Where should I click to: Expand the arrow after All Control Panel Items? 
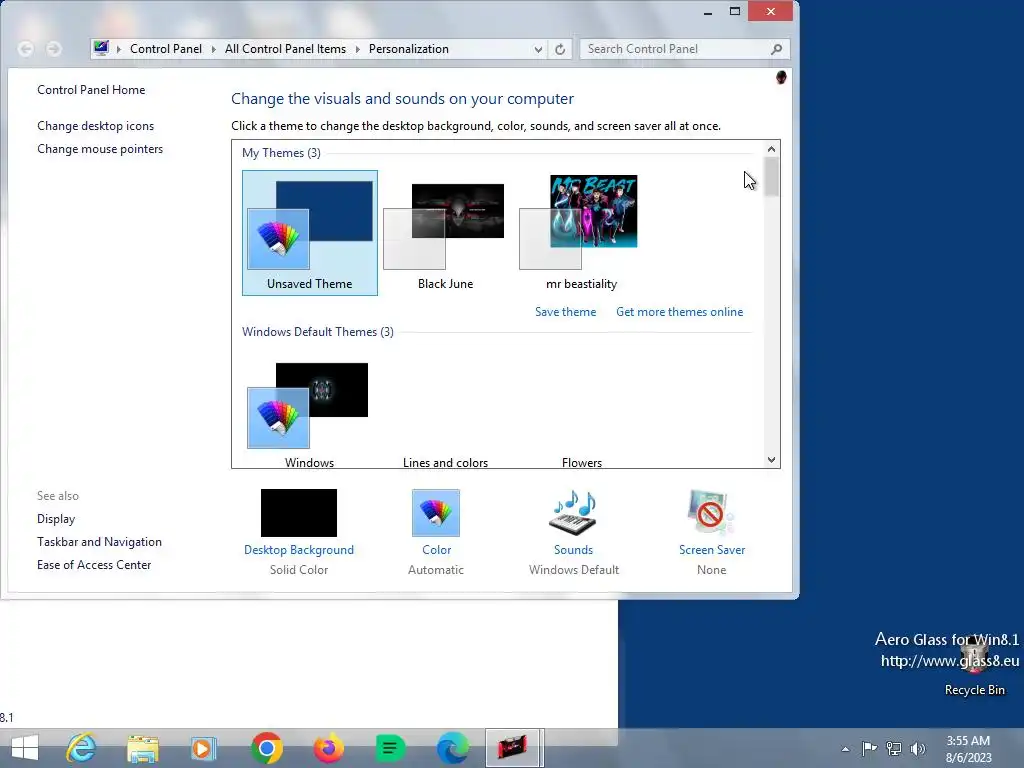tap(357, 49)
